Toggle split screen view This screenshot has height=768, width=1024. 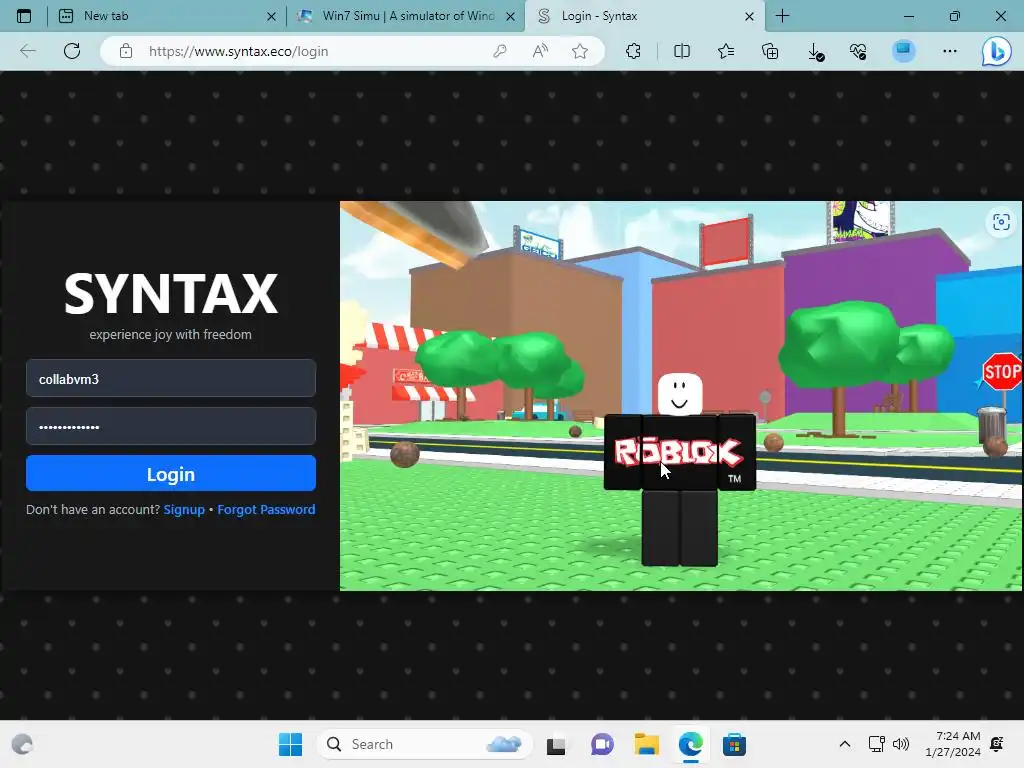(682, 51)
